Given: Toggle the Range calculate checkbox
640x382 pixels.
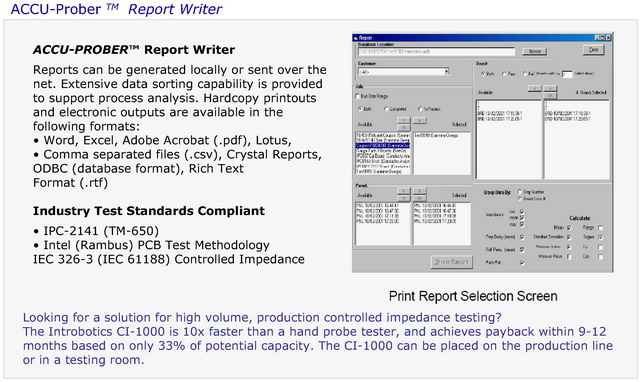Looking at the screenshot, I should coord(600,227).
